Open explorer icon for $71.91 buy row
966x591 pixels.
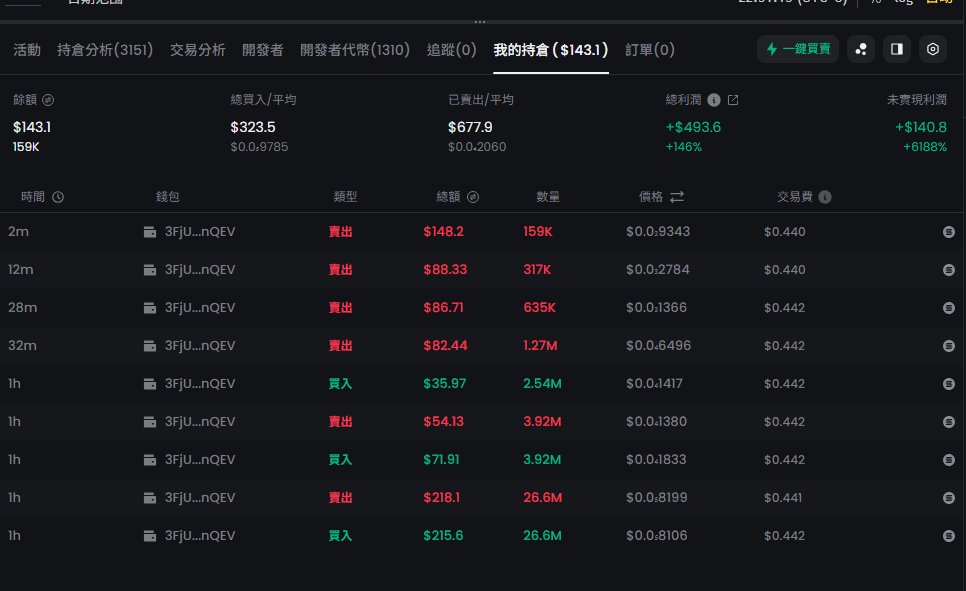[949, 460]
